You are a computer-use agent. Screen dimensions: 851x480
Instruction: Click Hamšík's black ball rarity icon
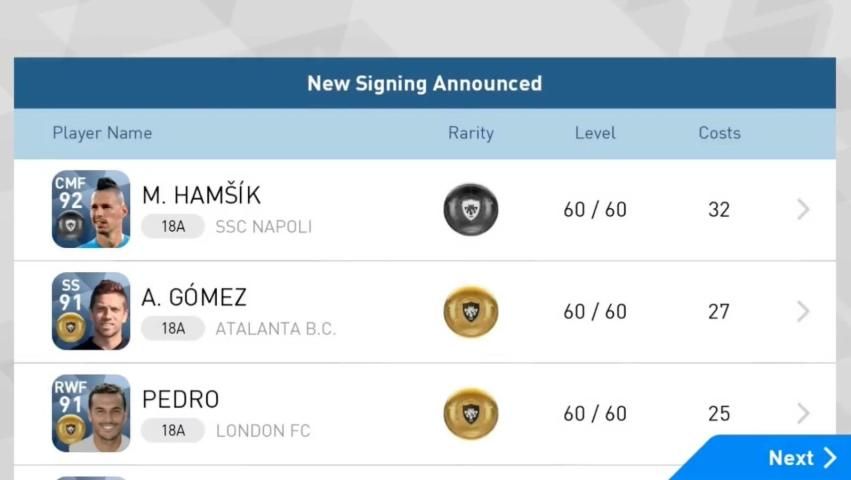pyautogui.click(x=471, y=210)
